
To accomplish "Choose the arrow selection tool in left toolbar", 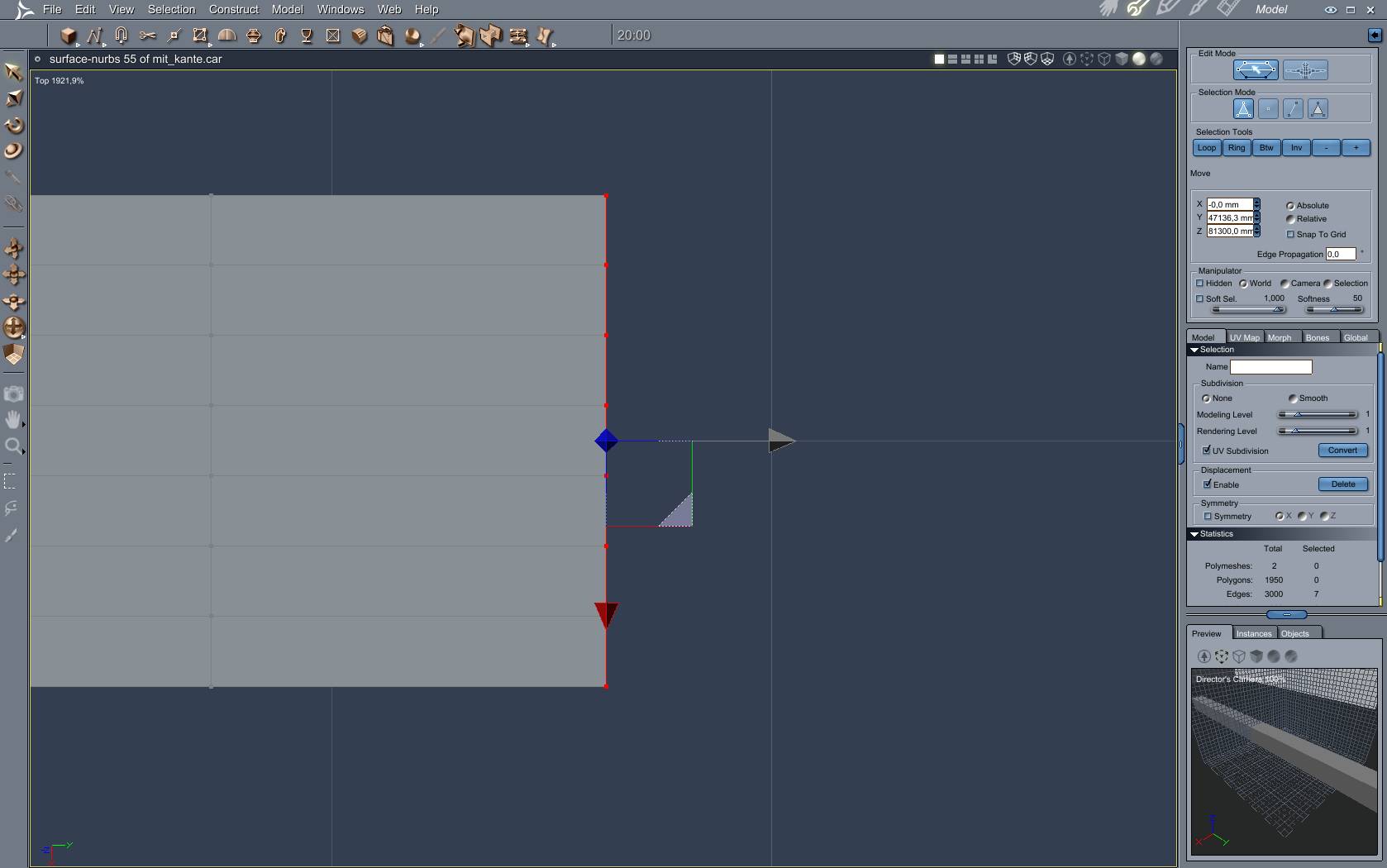I will [13, 71].
